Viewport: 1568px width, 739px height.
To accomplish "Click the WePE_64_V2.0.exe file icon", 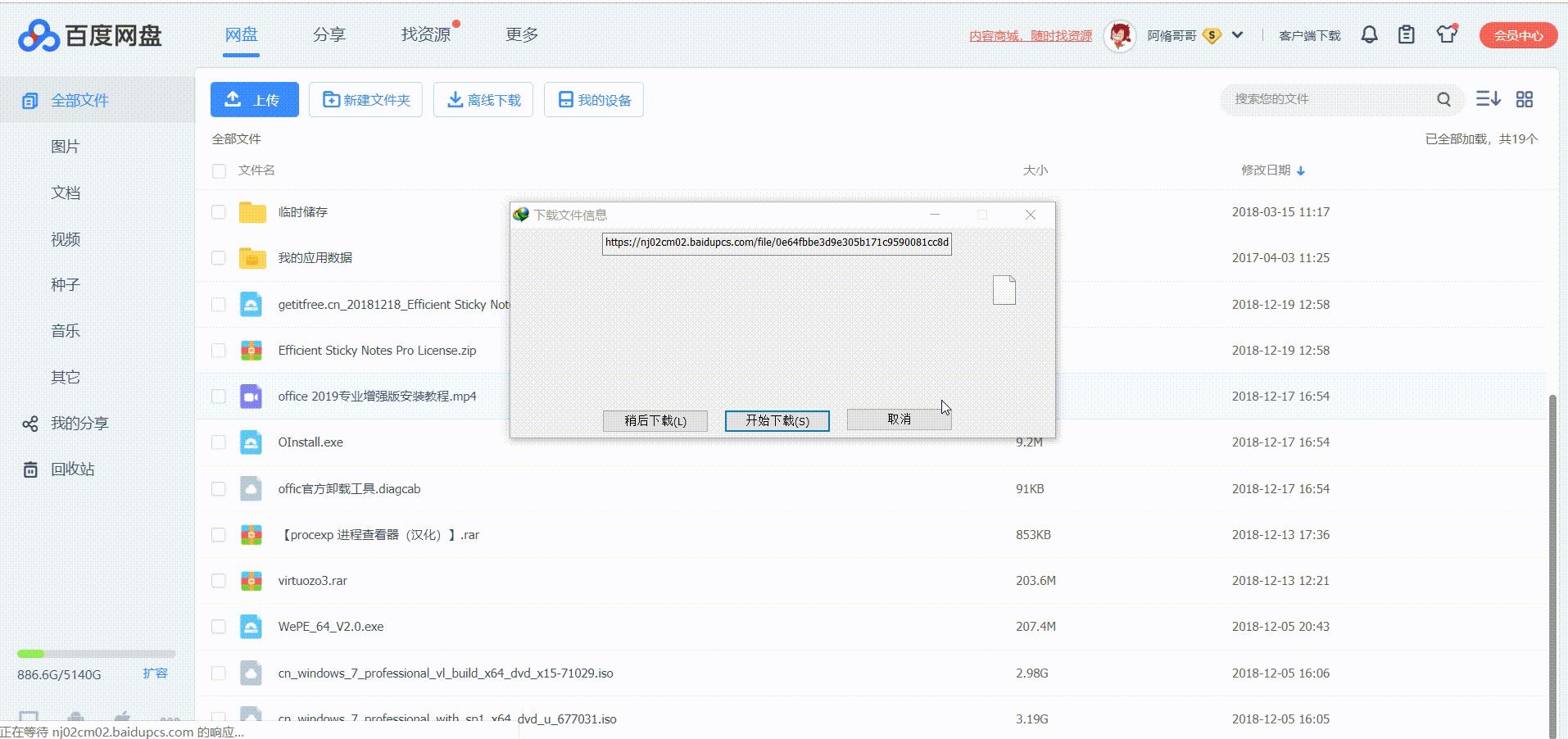I will point(251,627).
